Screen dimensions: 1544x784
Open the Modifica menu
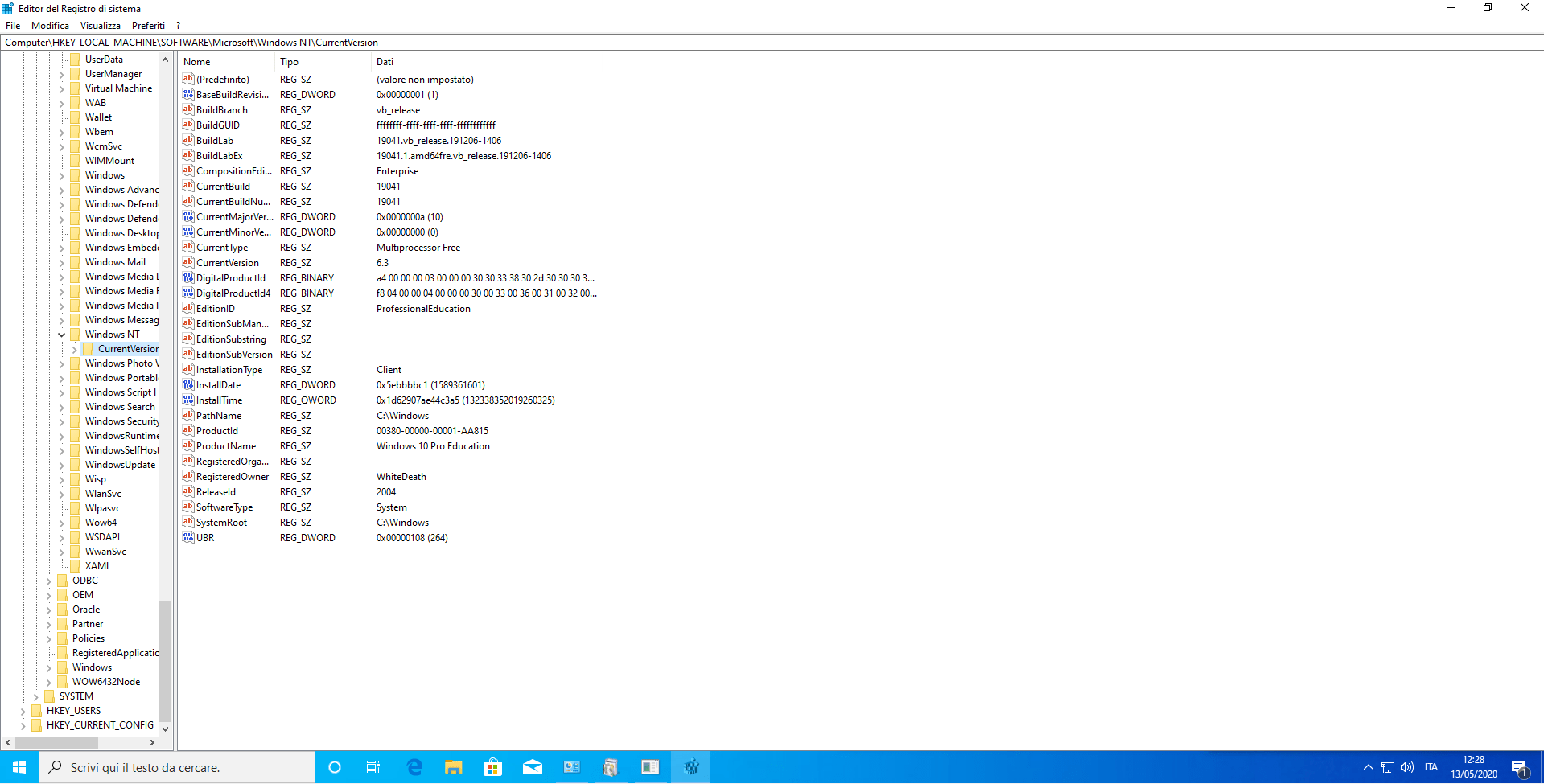(50, 26)
